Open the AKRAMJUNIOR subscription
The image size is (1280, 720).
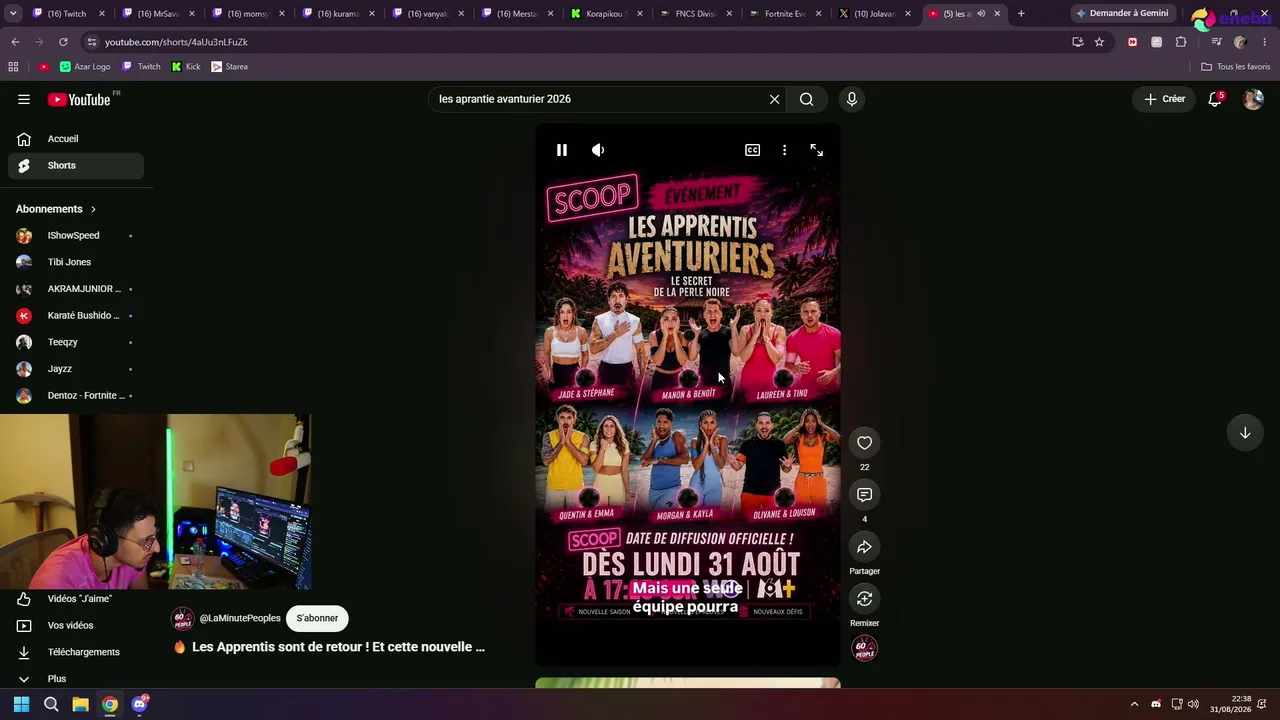pos(76,289)
